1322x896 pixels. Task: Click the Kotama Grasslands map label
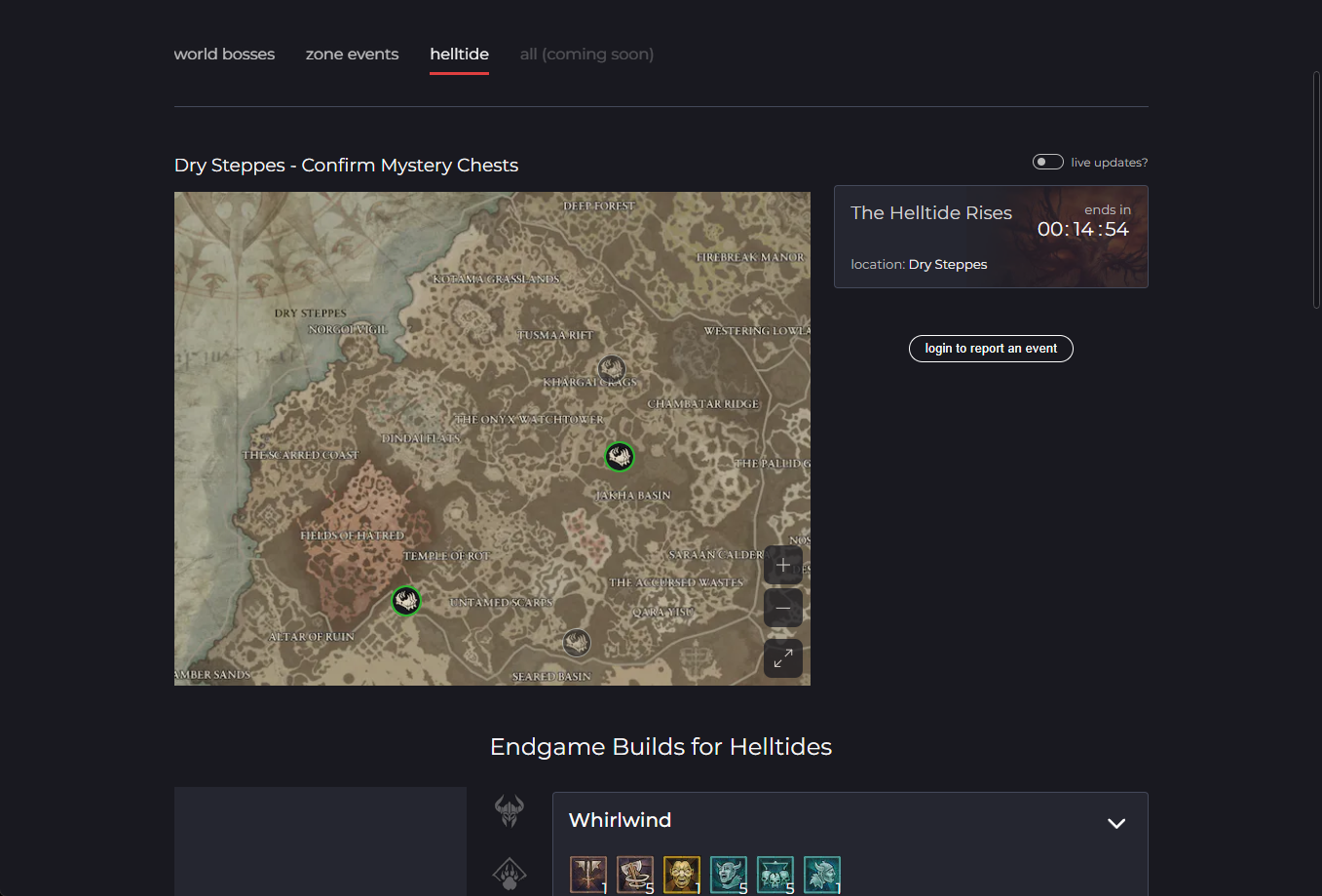tap(496, 279)
